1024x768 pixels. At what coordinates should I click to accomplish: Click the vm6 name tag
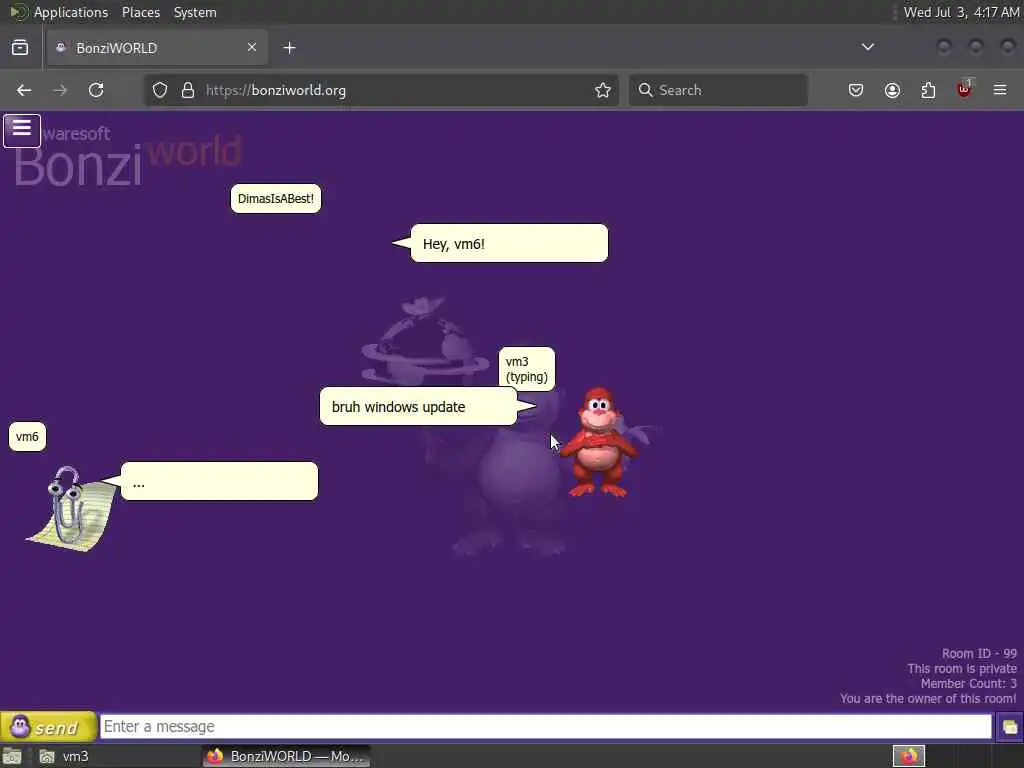tap(27, 437)
